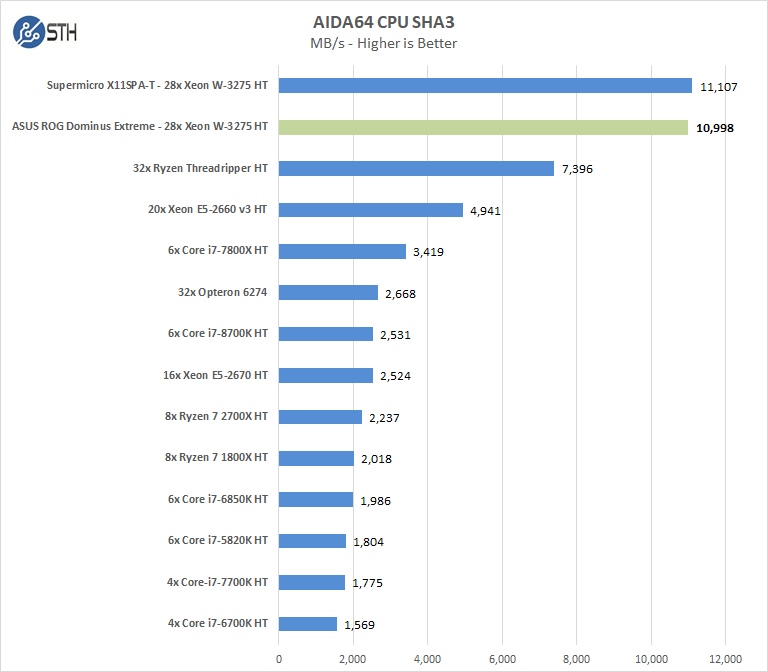Select the ASUS ROG Dominus Extreme label

click(140, 126)
